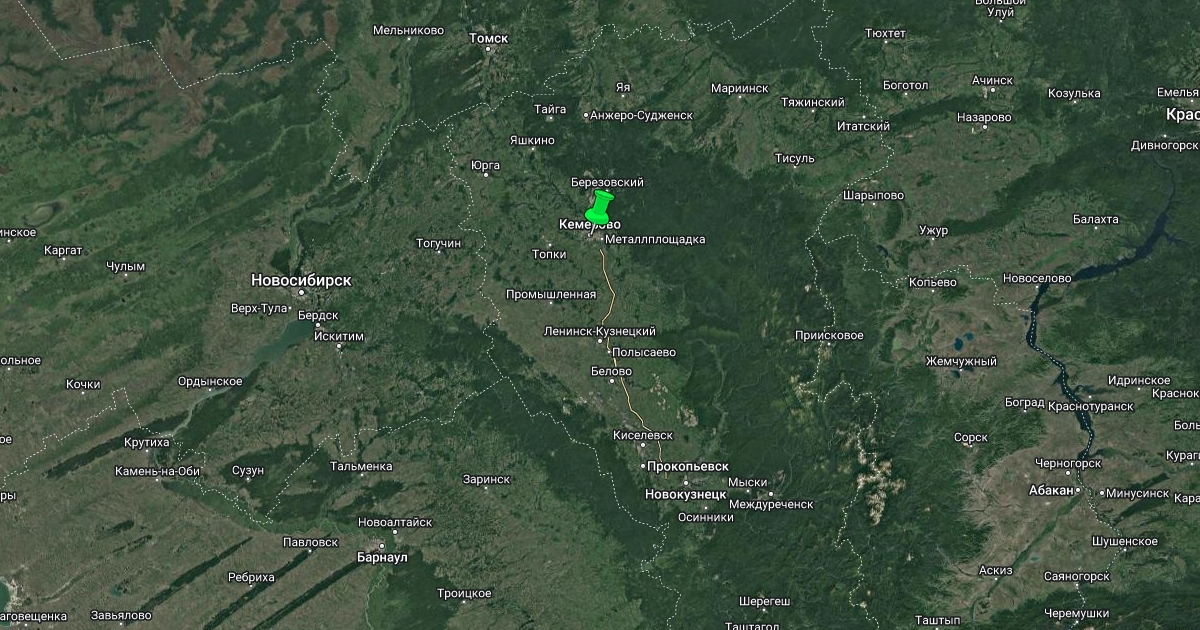Select the Прокопьевск city marker dot

click(x=642, y=466)
